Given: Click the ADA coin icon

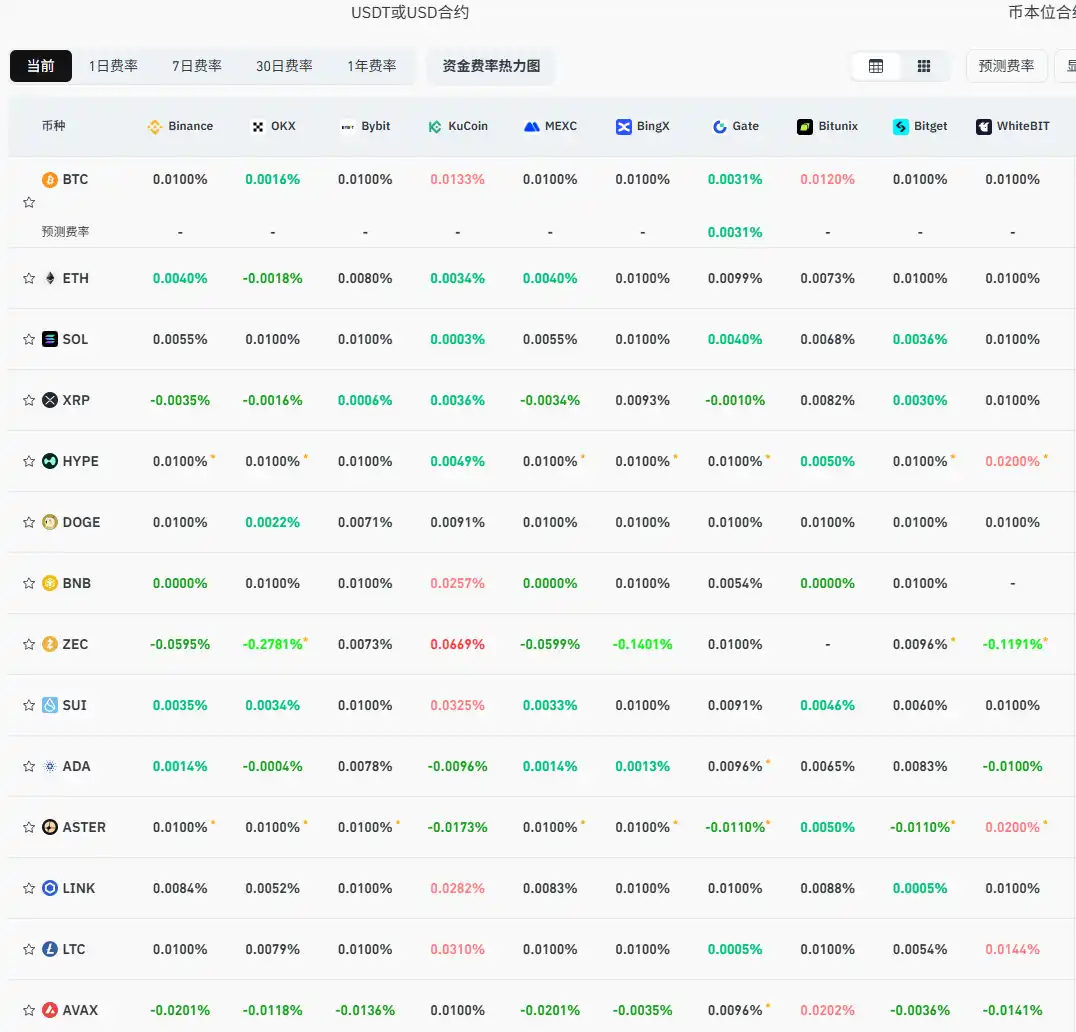Looking at the screenshot, I should [50, 767].
